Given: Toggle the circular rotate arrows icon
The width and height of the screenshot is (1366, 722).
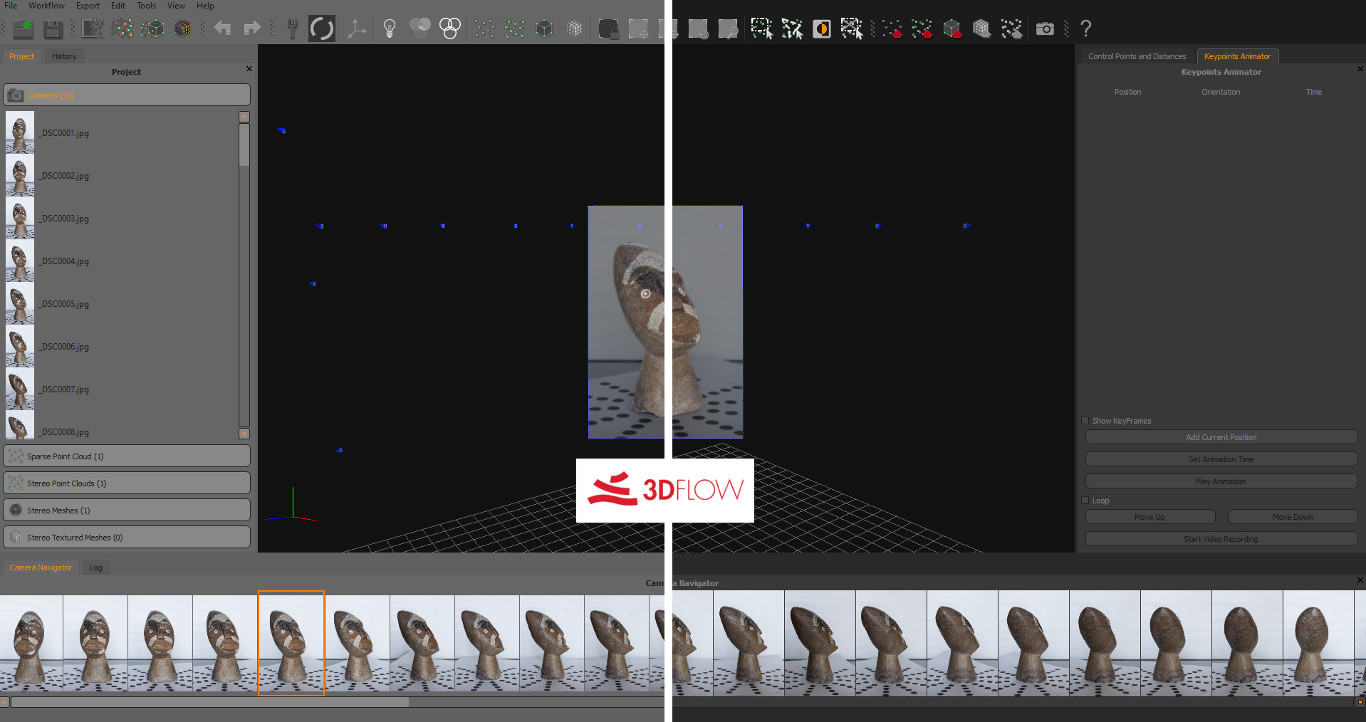Looking at the screenshot, I should pos(322,28).
